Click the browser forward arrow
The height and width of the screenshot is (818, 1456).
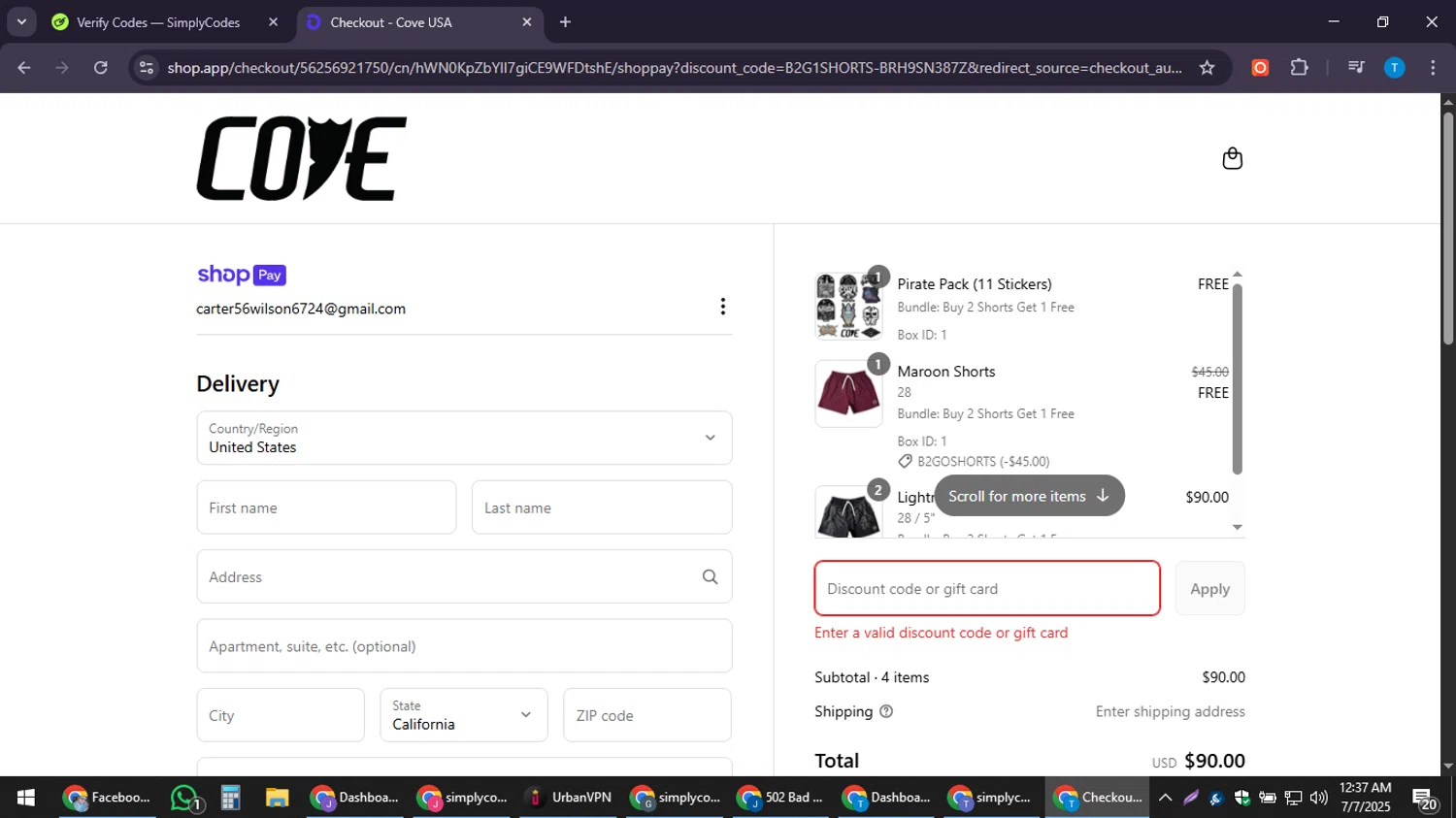tap(62, 67)
